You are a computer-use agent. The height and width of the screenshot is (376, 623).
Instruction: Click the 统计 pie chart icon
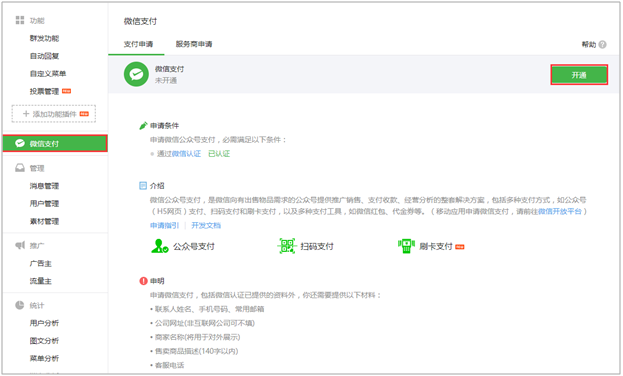19,305
